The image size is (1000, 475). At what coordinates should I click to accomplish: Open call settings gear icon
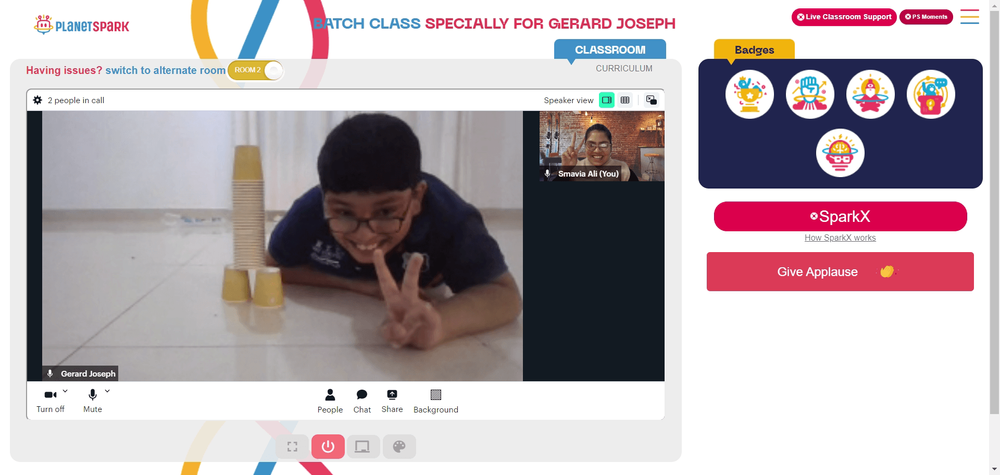38,100
